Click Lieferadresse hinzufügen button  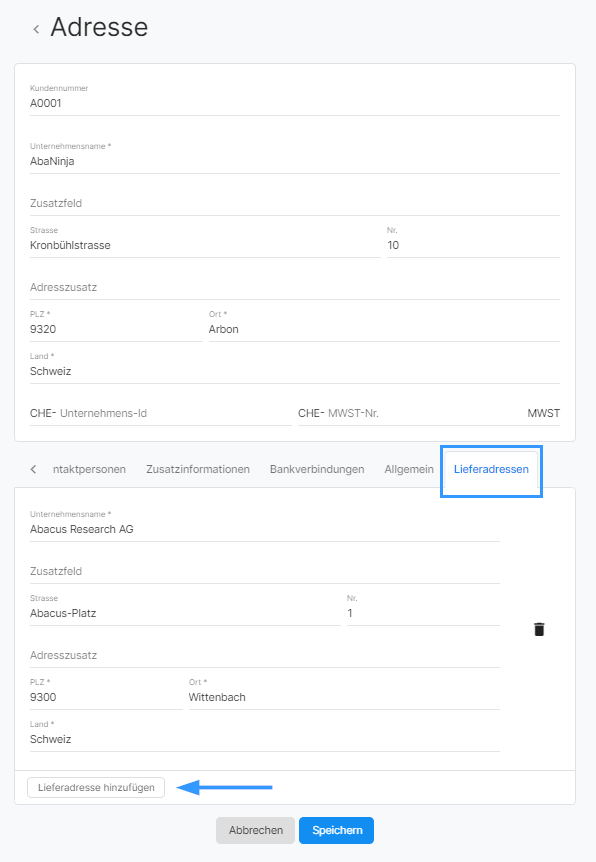tap(96, 787)
